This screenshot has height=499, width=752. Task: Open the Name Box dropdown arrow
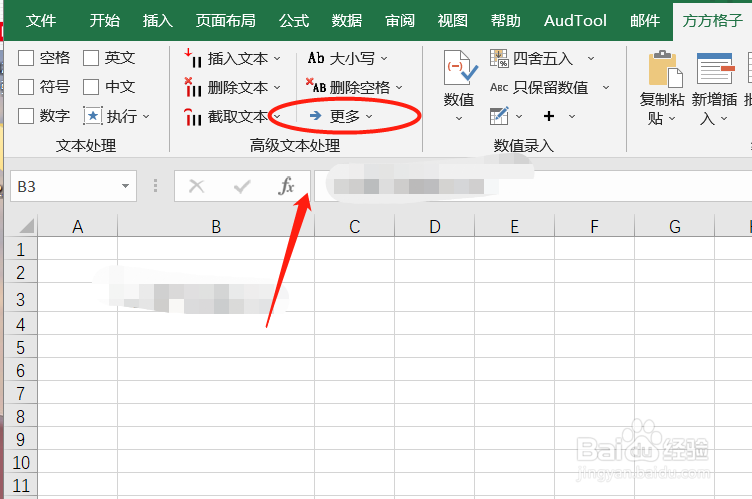[125, 186]
